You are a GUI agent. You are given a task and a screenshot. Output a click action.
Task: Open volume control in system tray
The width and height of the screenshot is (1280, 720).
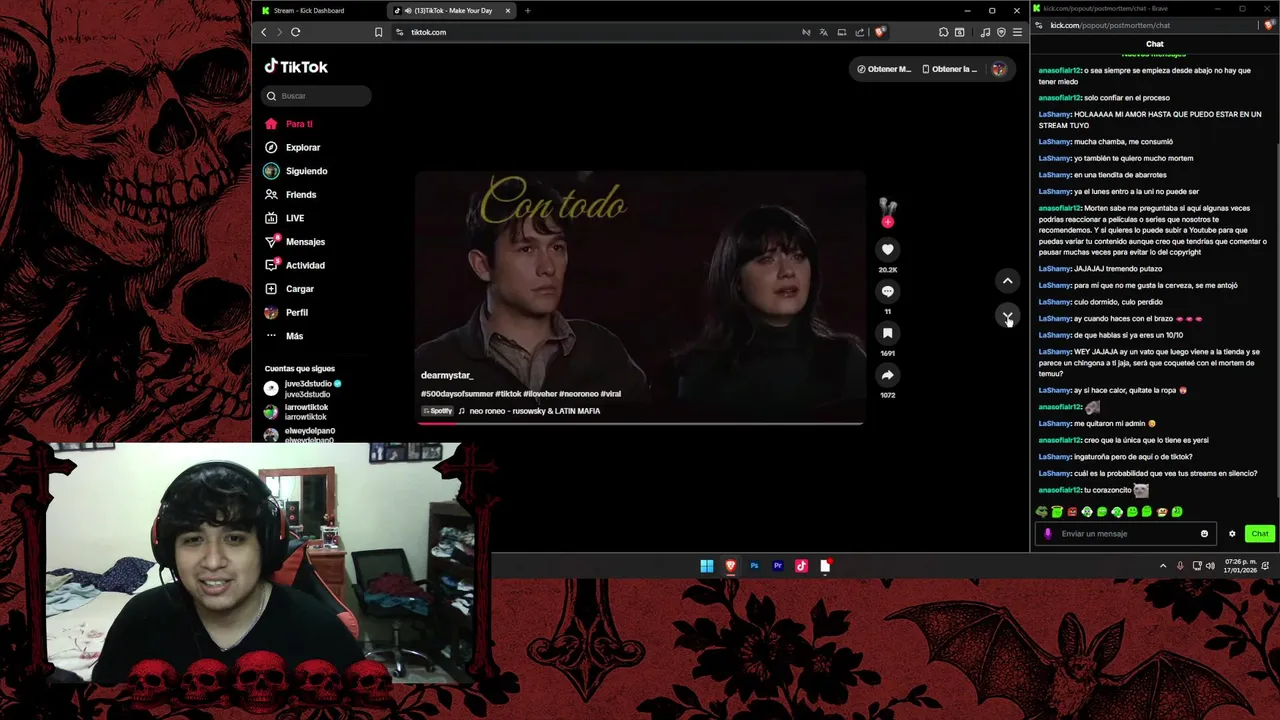pos(1210,566)
